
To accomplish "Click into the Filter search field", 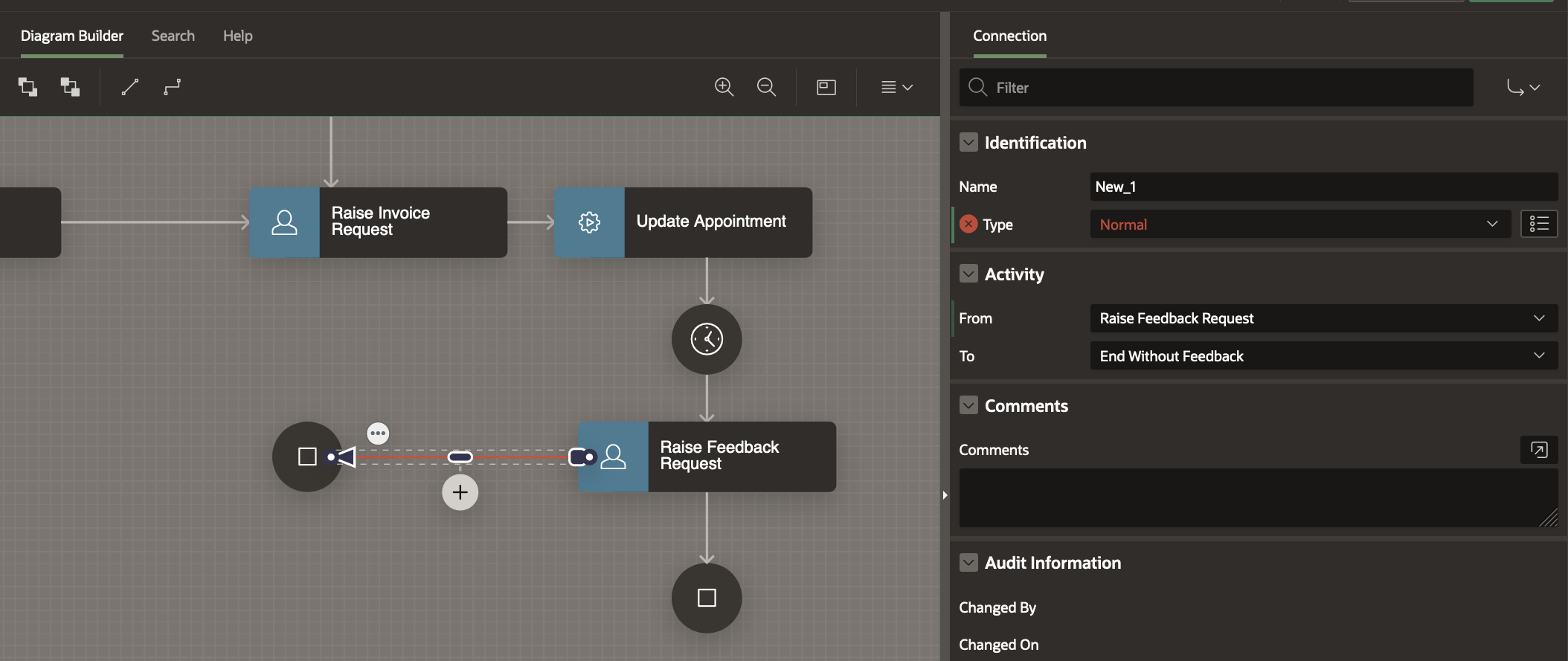I will [1227, 88].
